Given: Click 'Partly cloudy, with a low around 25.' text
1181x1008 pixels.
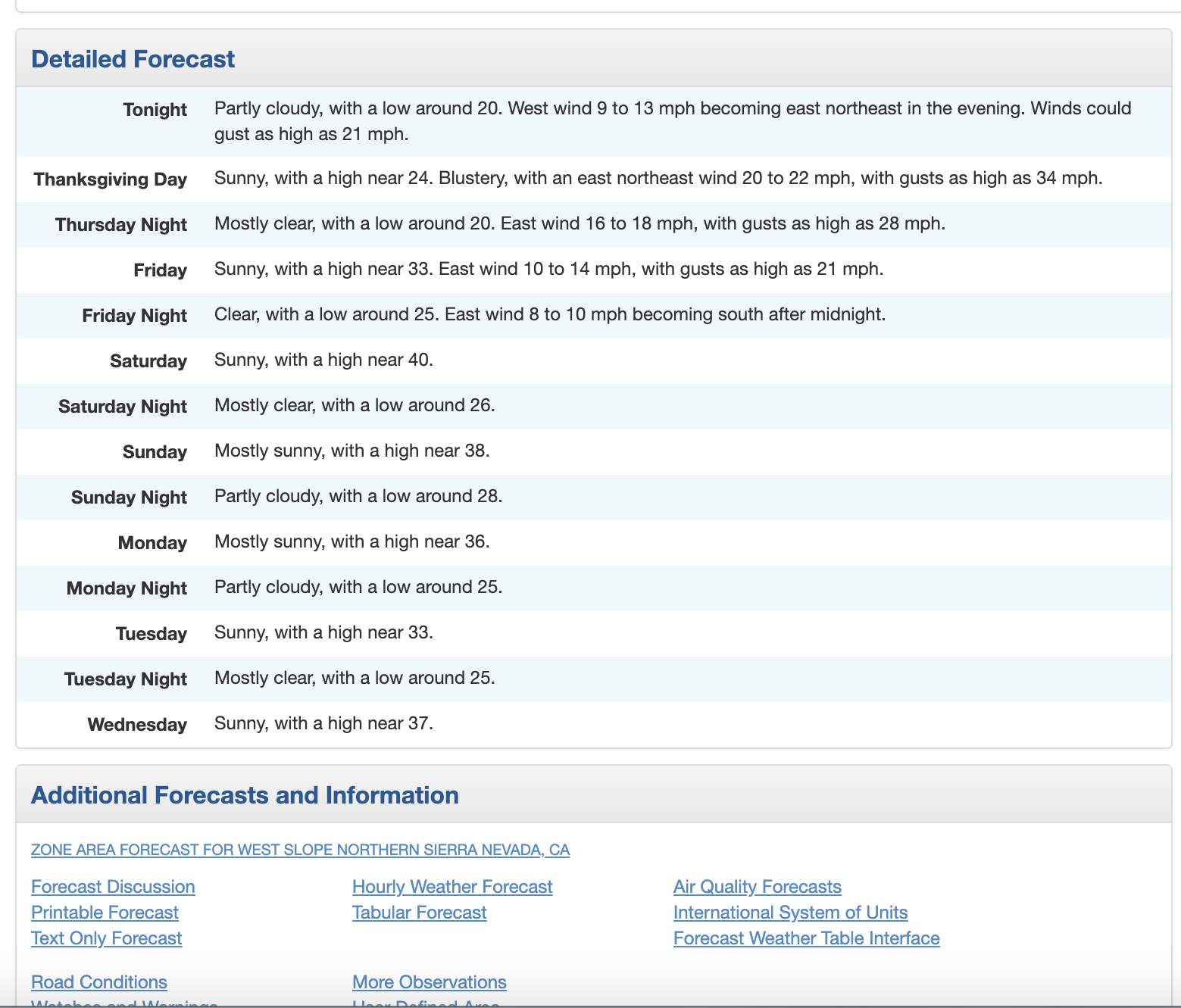Looking at the screenshot, I should (358, 587).
